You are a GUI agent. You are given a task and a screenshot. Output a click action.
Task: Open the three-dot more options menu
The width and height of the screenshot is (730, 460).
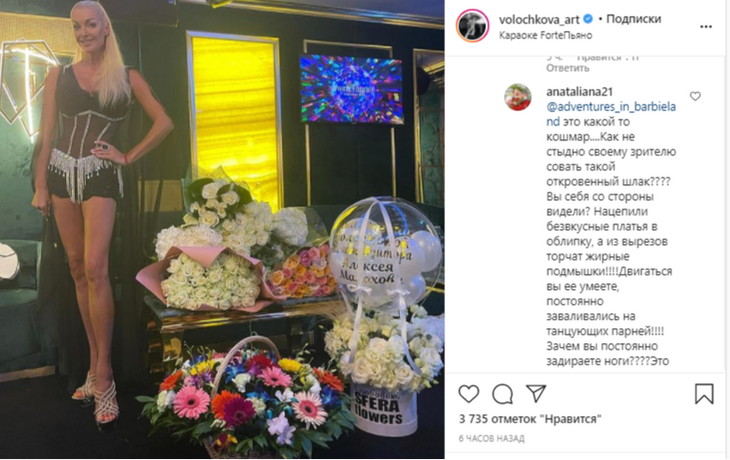click(x=706, y=27)
